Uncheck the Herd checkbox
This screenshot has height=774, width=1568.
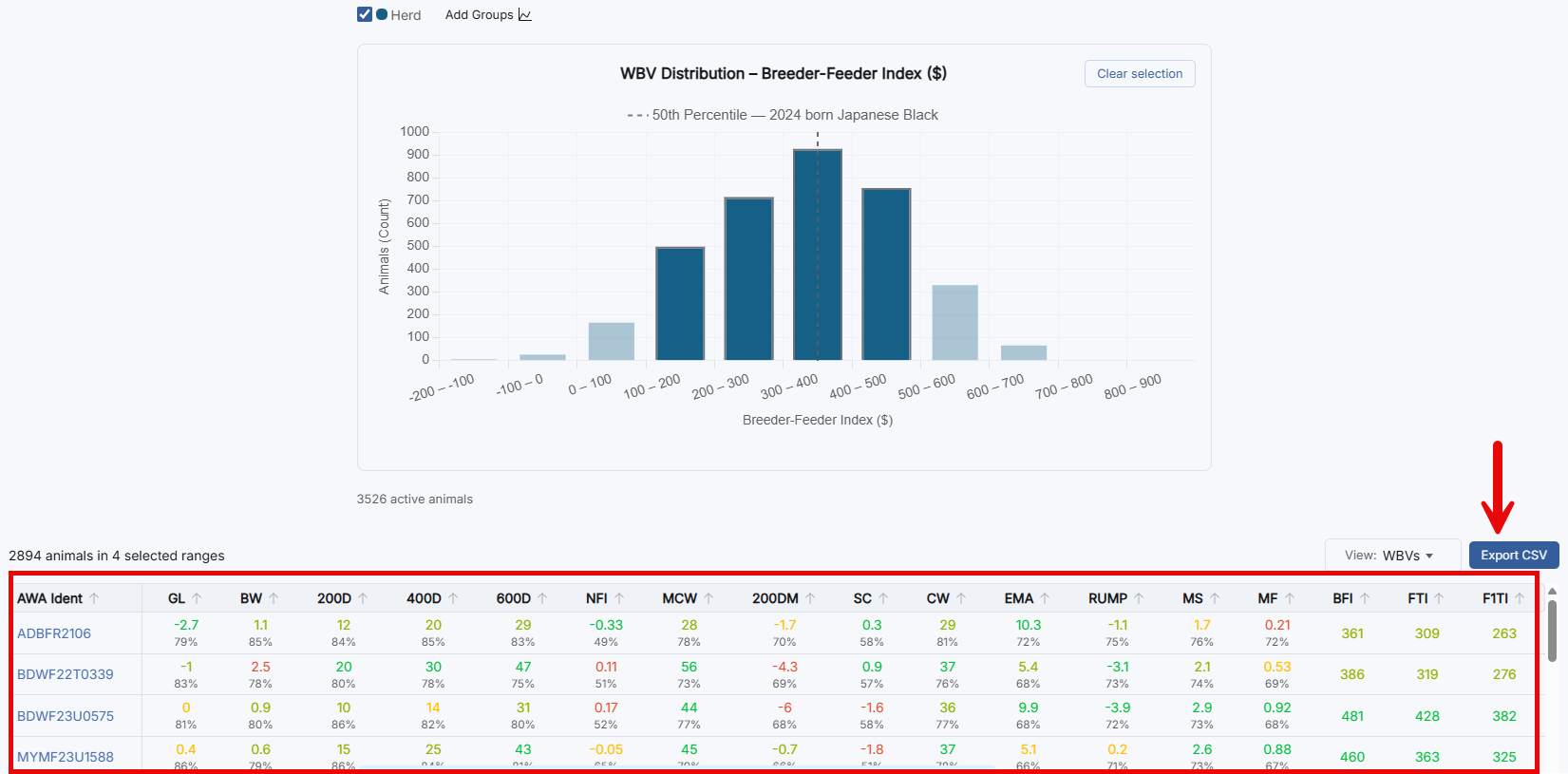365,14
